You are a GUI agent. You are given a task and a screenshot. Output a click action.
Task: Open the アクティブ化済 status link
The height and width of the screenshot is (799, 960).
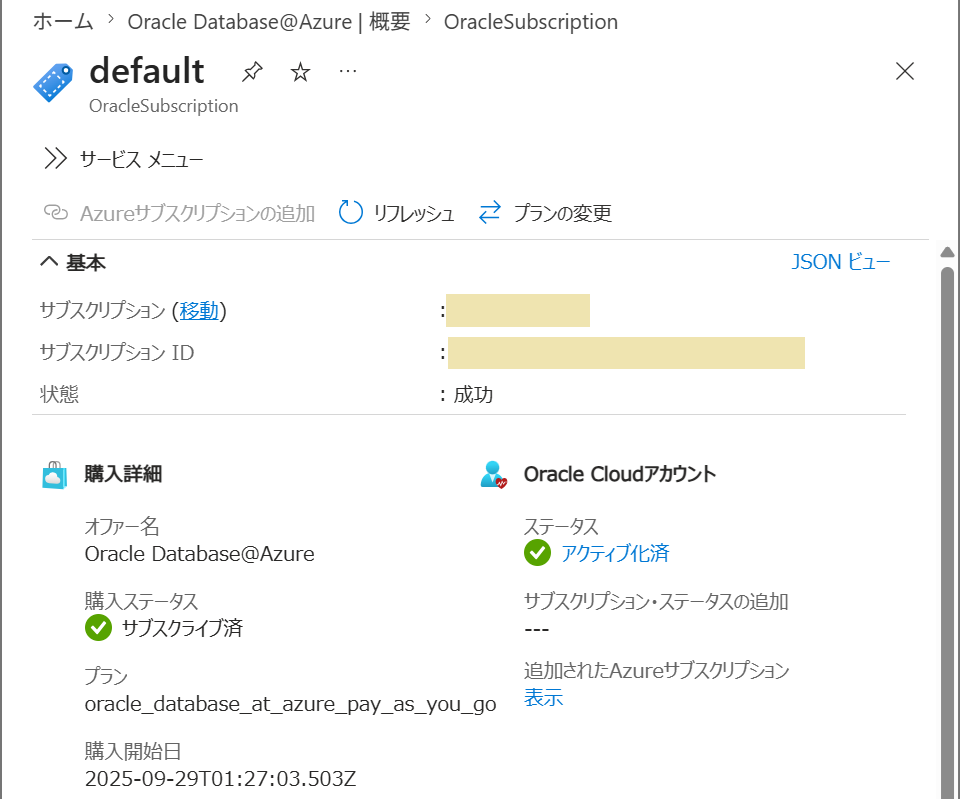click(615, 553)
